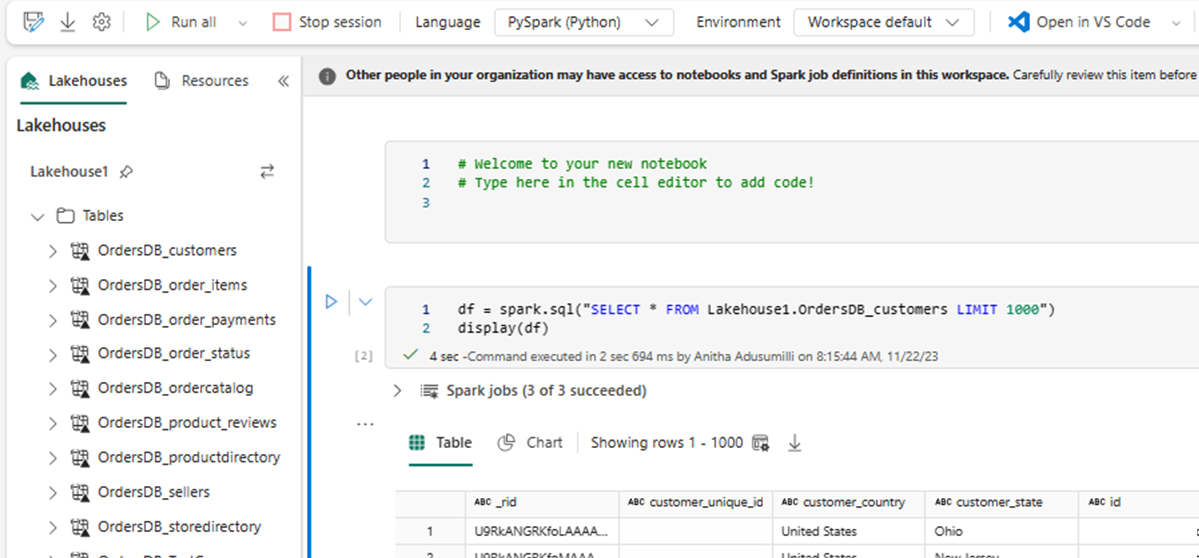Click Open in VS Code
Image resolution: width=1199 pixels, height=558 pixels.
point(1079,22)
